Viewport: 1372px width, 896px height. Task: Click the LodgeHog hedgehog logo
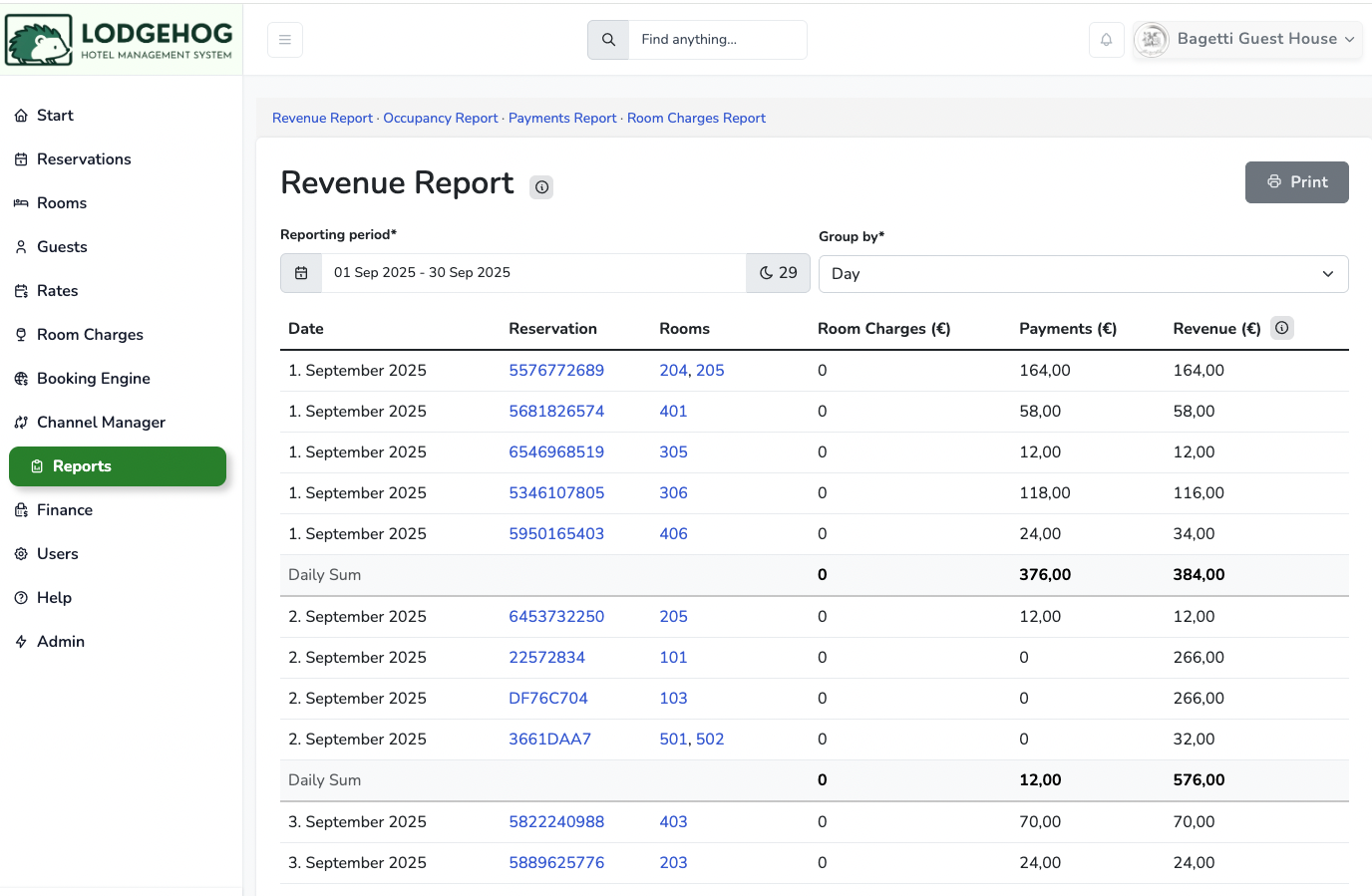[40, 41]
